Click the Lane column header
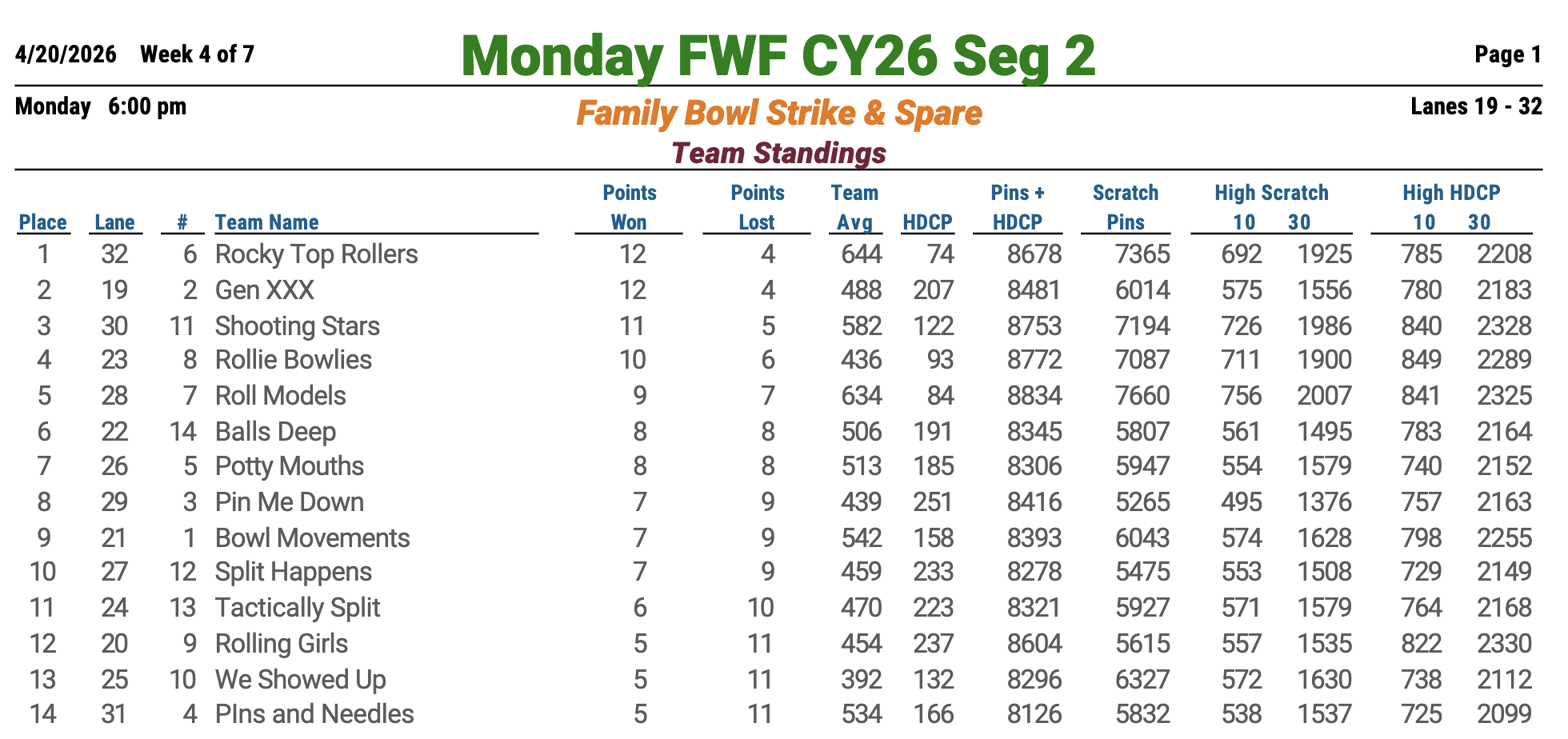This screenshot has height=739, width=1568. (114, 222)
